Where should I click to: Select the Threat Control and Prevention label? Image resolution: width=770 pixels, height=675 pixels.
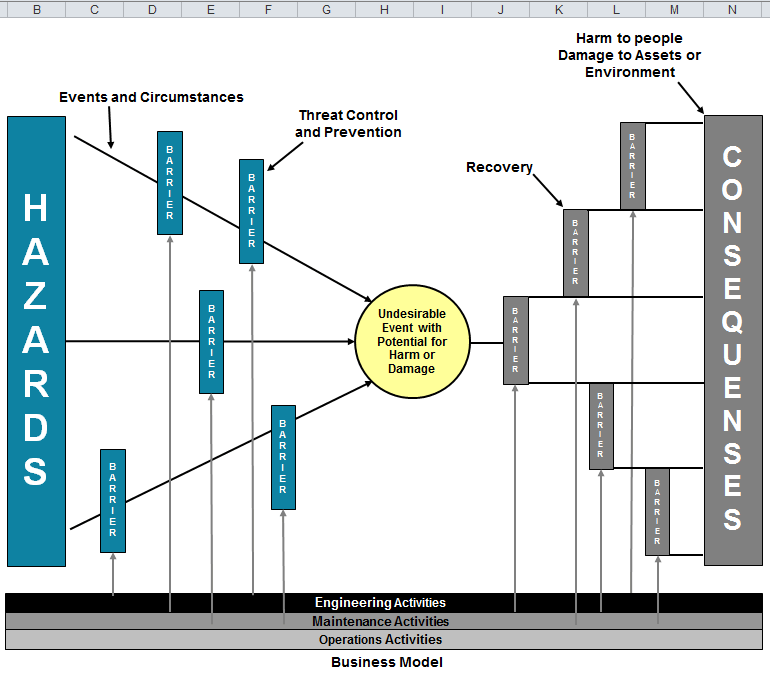click(x=348, y=124)
